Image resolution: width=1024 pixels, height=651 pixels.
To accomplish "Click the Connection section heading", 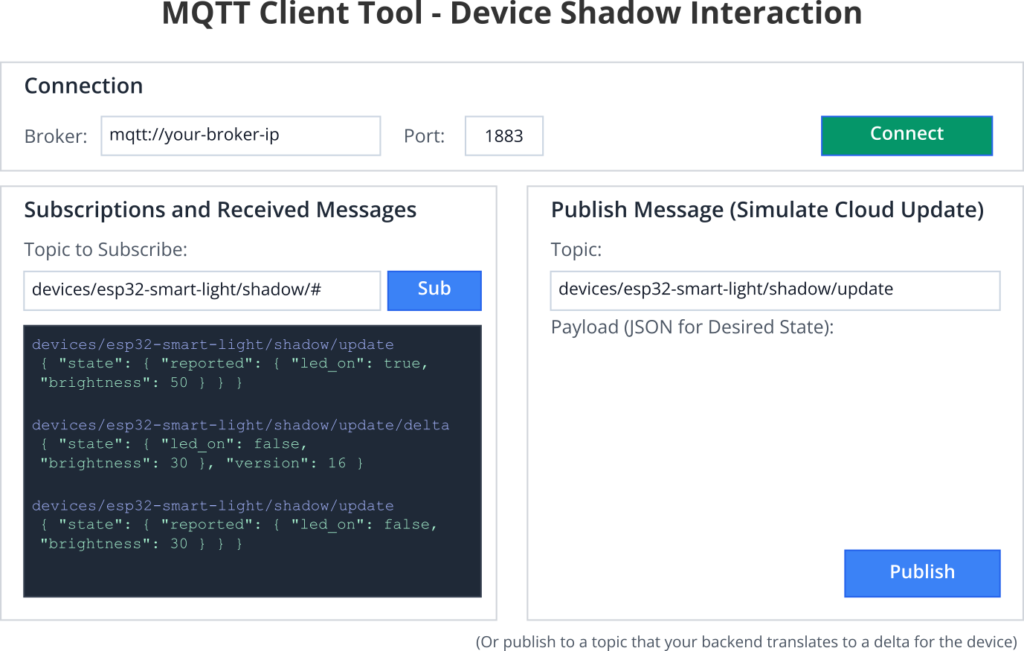I will [x=83, y=86].
